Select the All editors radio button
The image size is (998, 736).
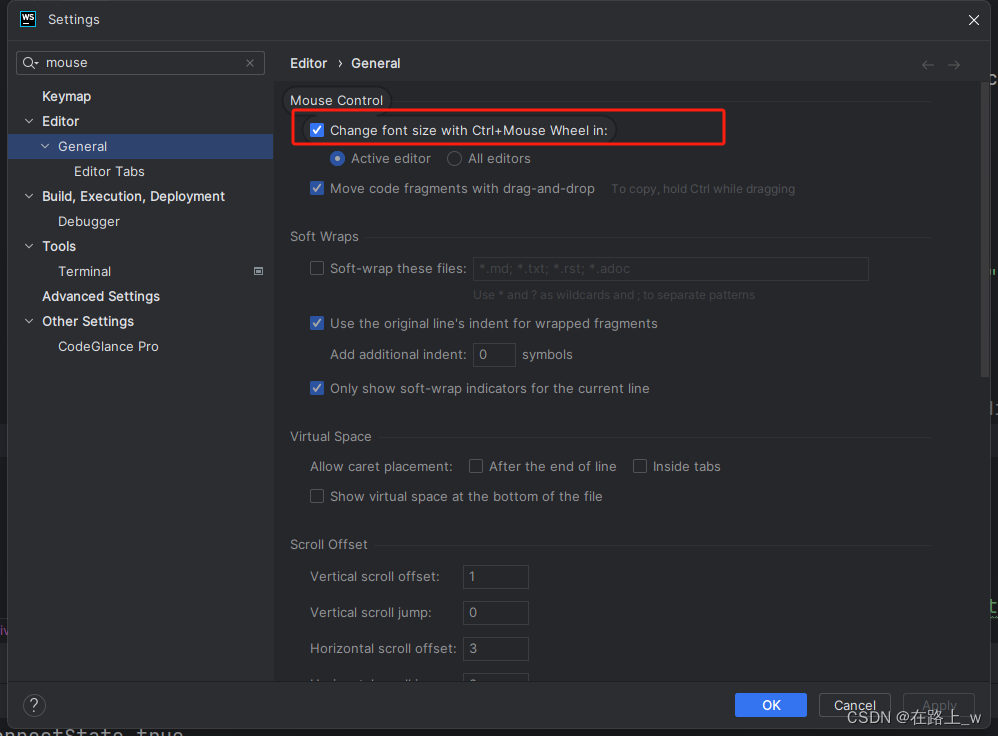click(455, 158)
